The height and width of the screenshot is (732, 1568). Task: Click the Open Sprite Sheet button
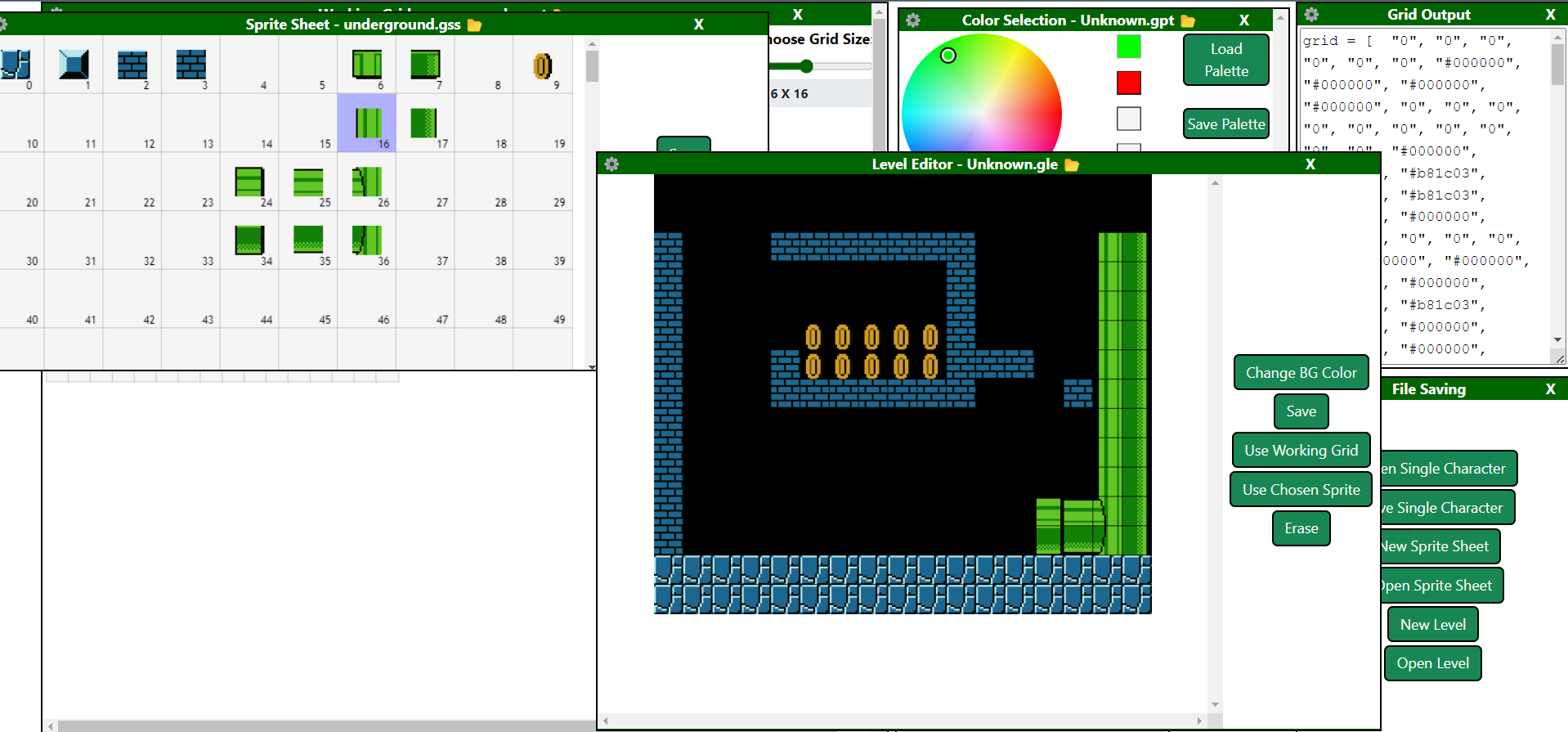pyautogui.click(x=1442, y=586)
